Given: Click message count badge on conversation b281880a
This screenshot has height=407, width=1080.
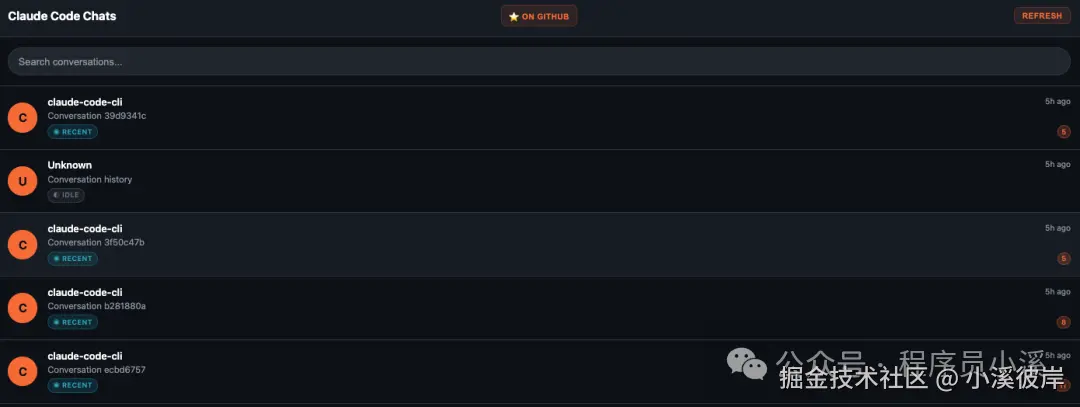Looking at the screenshot, I should pos(1063,322).
